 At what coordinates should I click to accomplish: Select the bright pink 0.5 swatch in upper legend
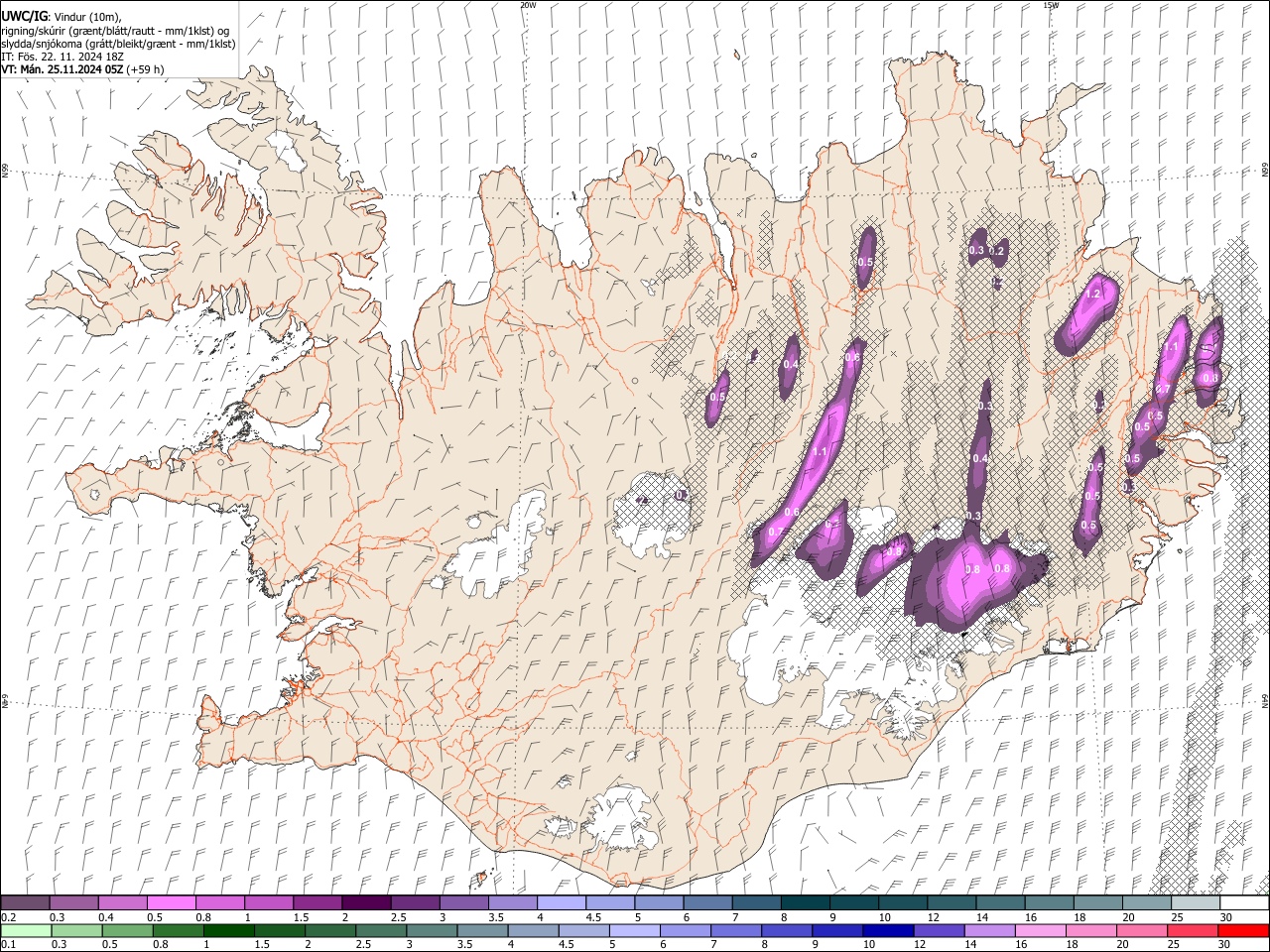point(171,902)
